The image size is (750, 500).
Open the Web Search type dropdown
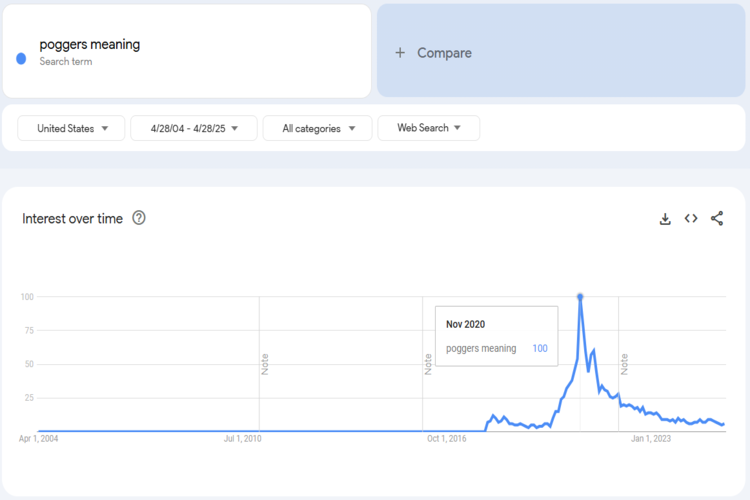[429, 128]
